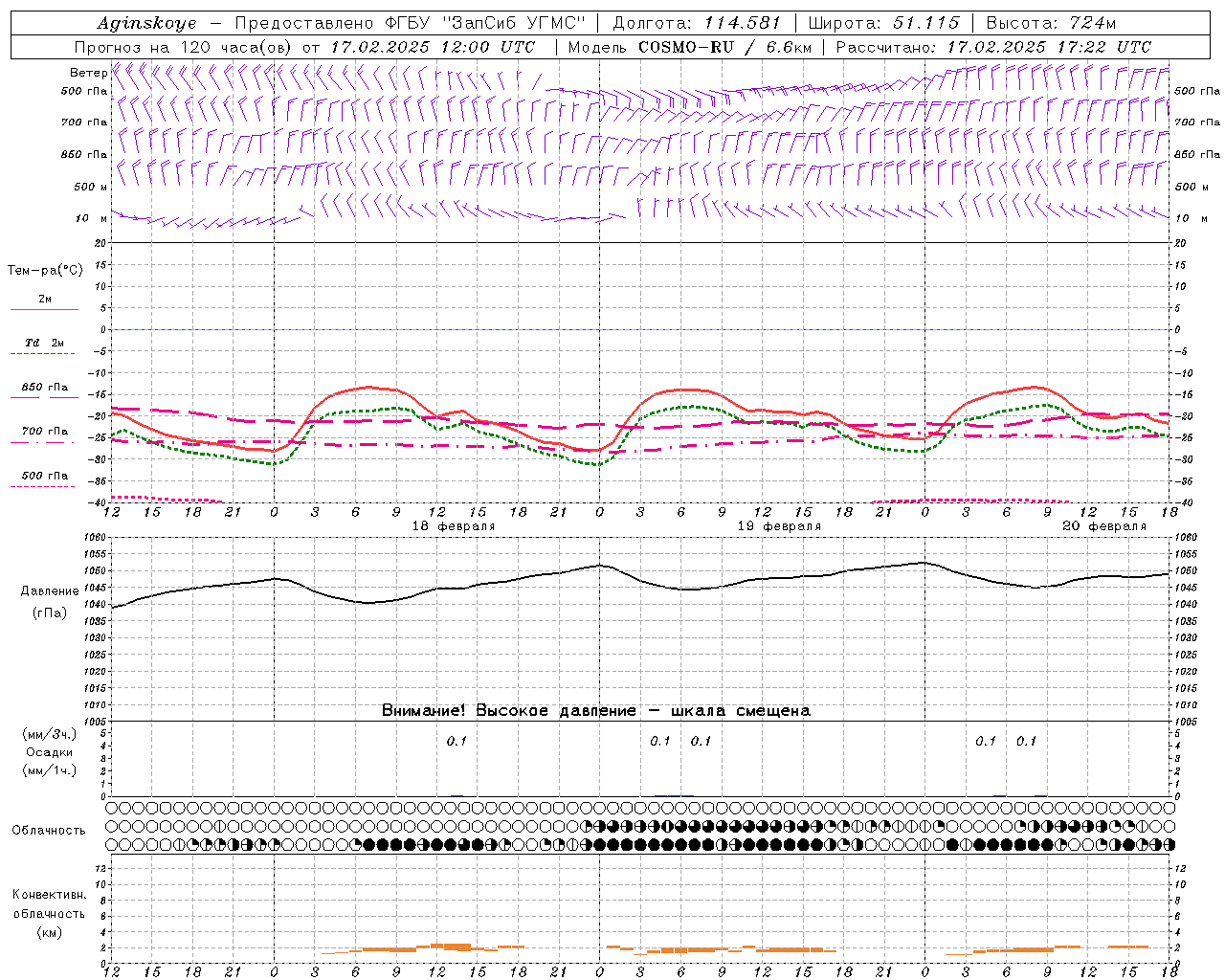Image resolution: width=1225 pixels, height=980 pixels.
Task: Click the Облачность cloud cover label
Action: (49, 830)
